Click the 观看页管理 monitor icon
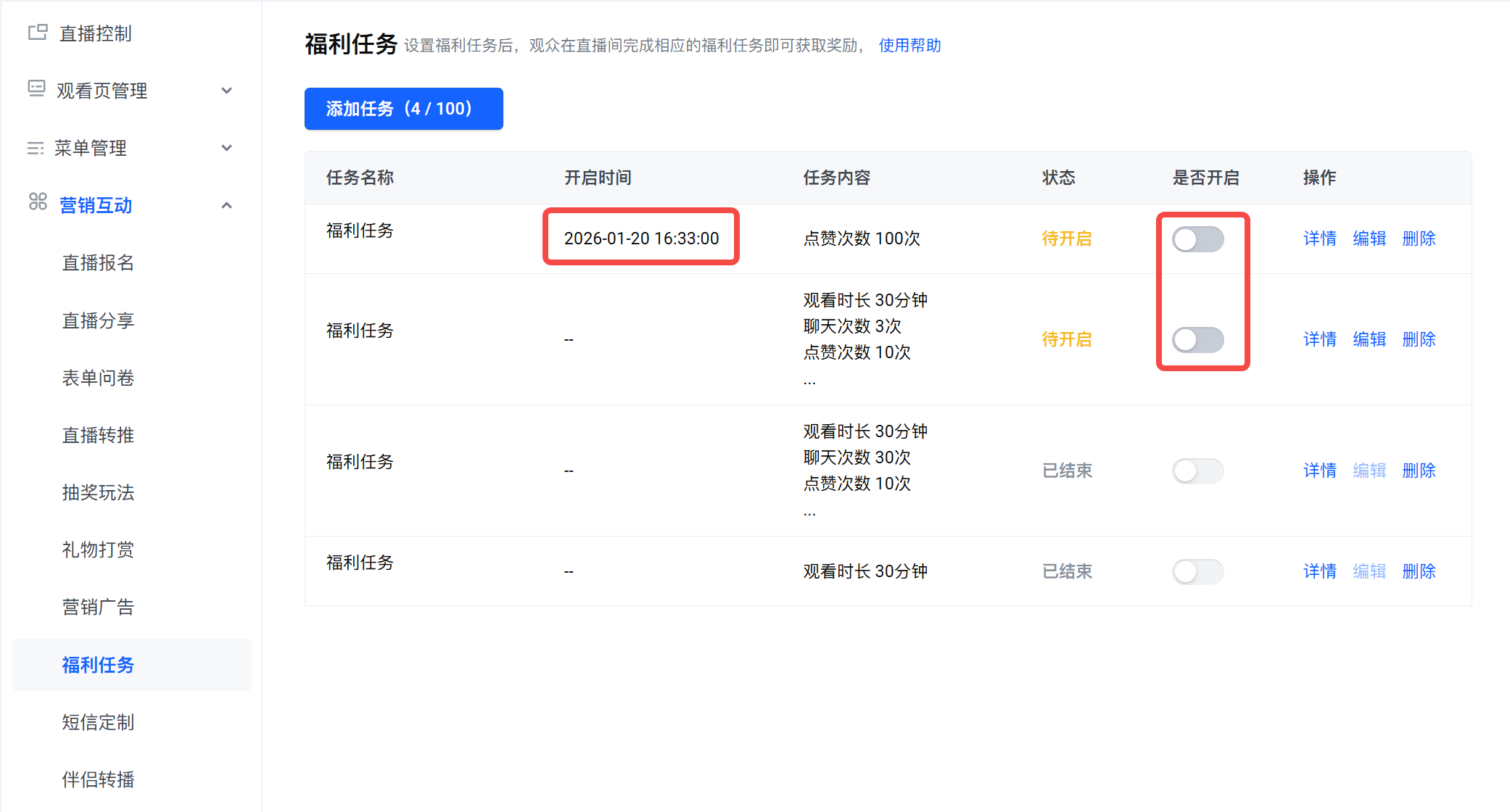 [36, 89]
